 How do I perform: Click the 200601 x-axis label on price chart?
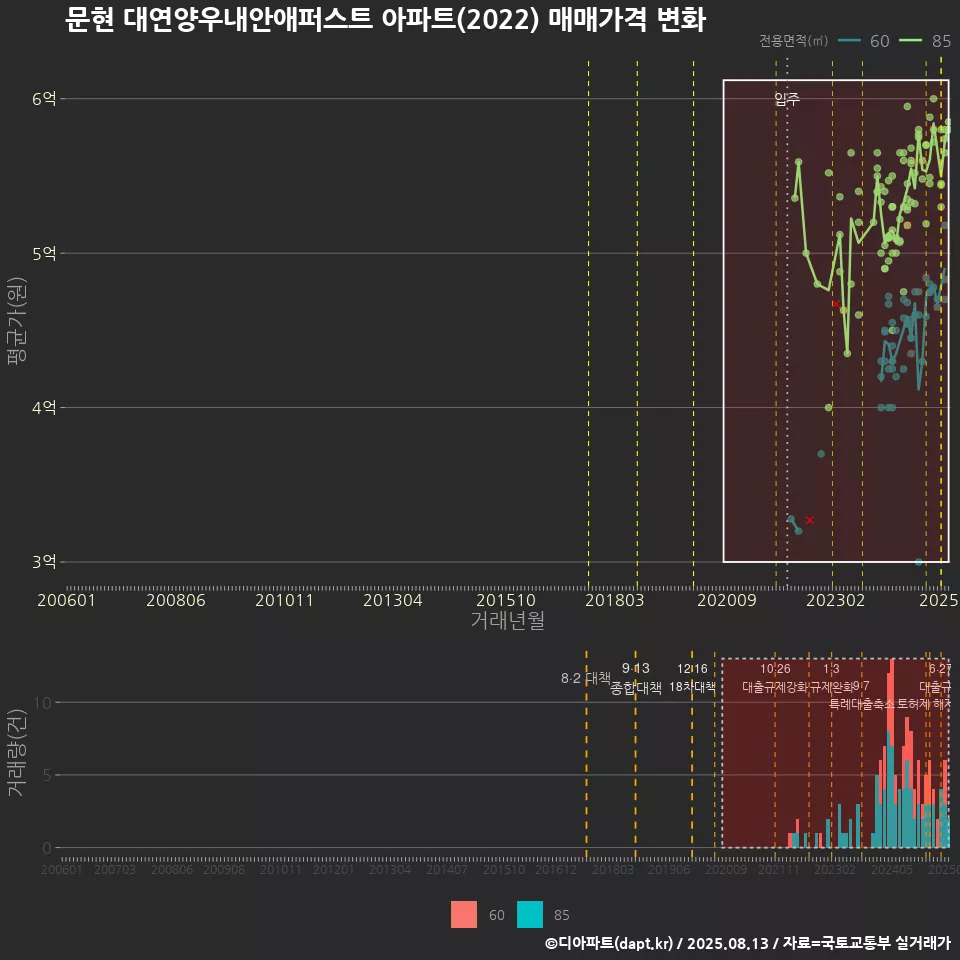point(66,600)
